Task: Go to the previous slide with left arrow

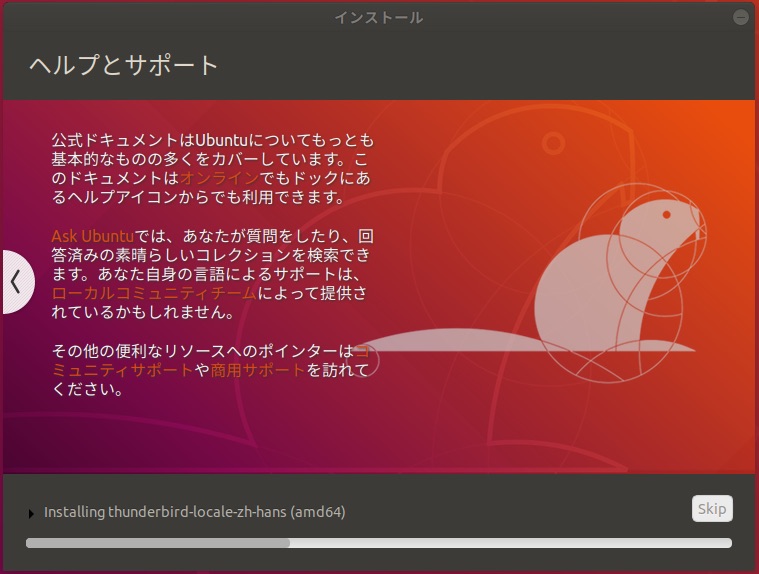Action: click(17, 282)
